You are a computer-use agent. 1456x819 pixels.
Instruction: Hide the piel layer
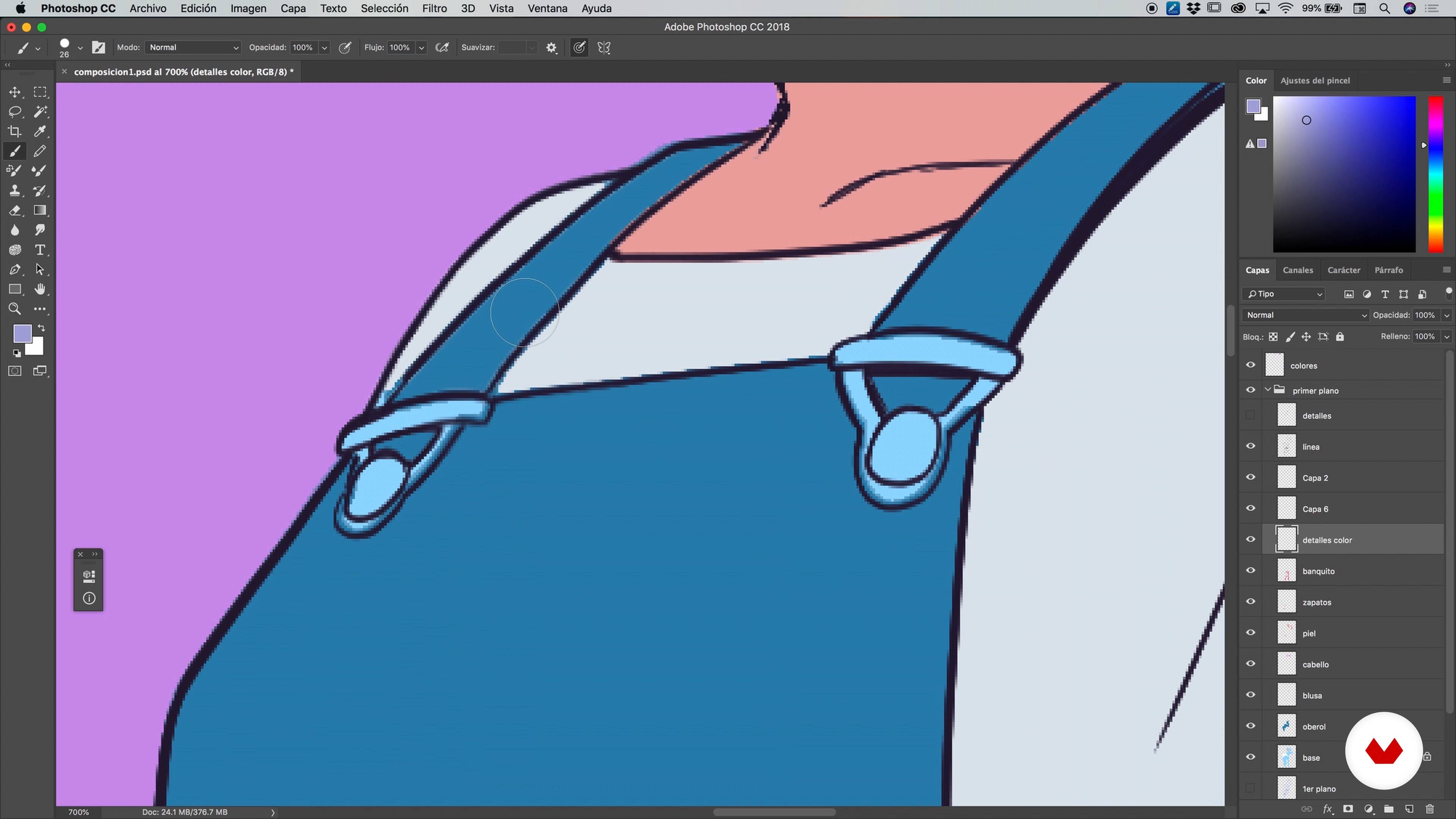[x=1250, y=633]
